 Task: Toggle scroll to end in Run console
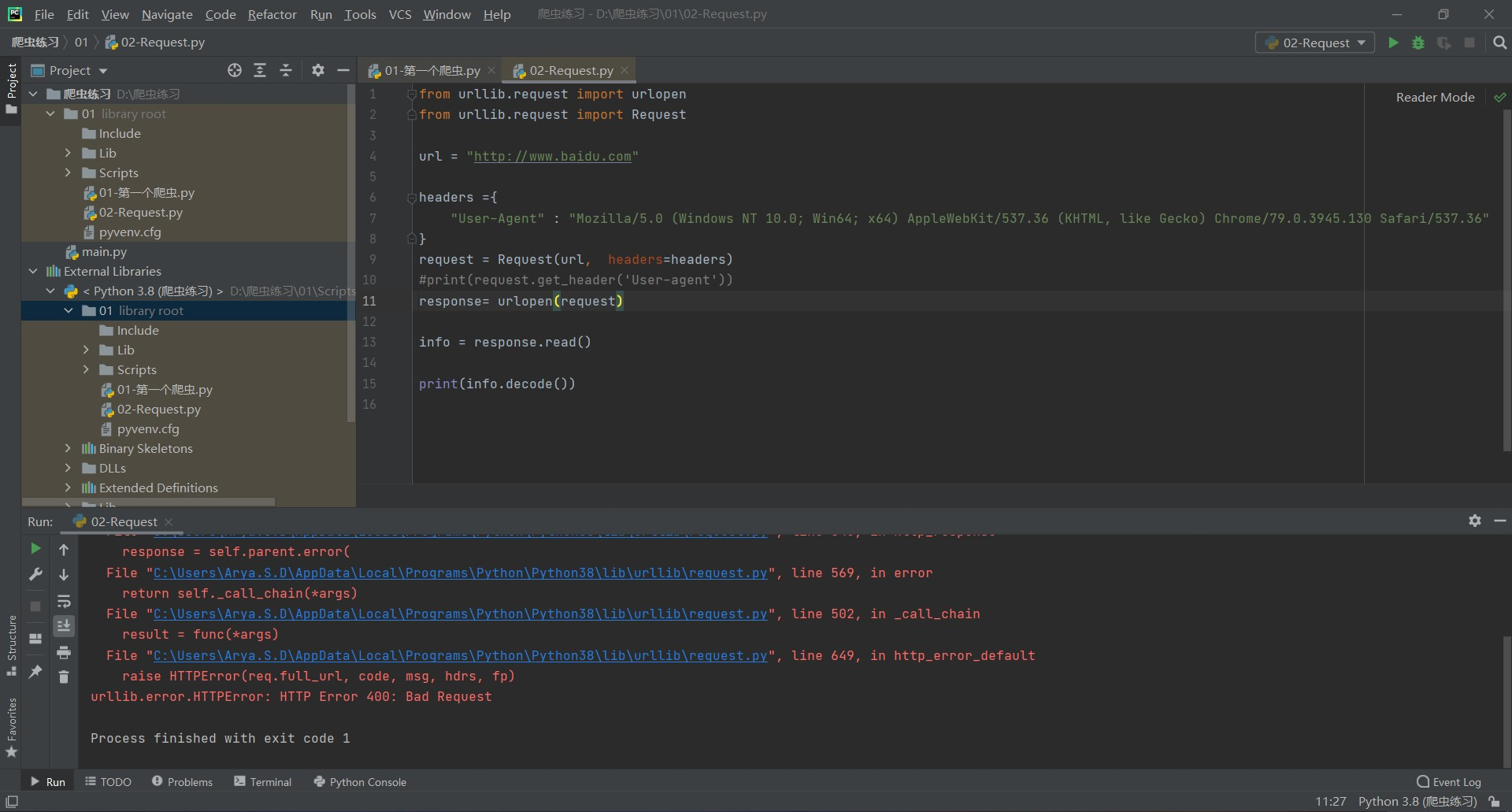(x=64, y=625)
